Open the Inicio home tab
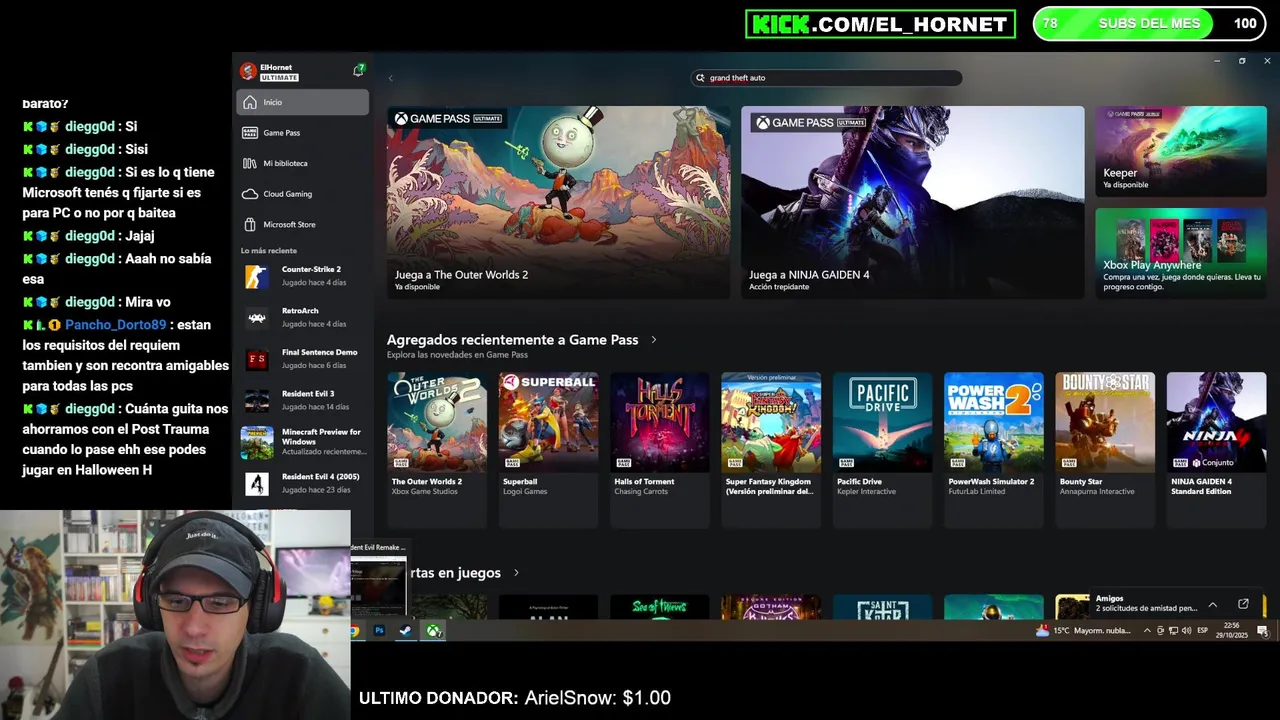The height and width of the screenshot is (720, 1280). click(303, 102)
